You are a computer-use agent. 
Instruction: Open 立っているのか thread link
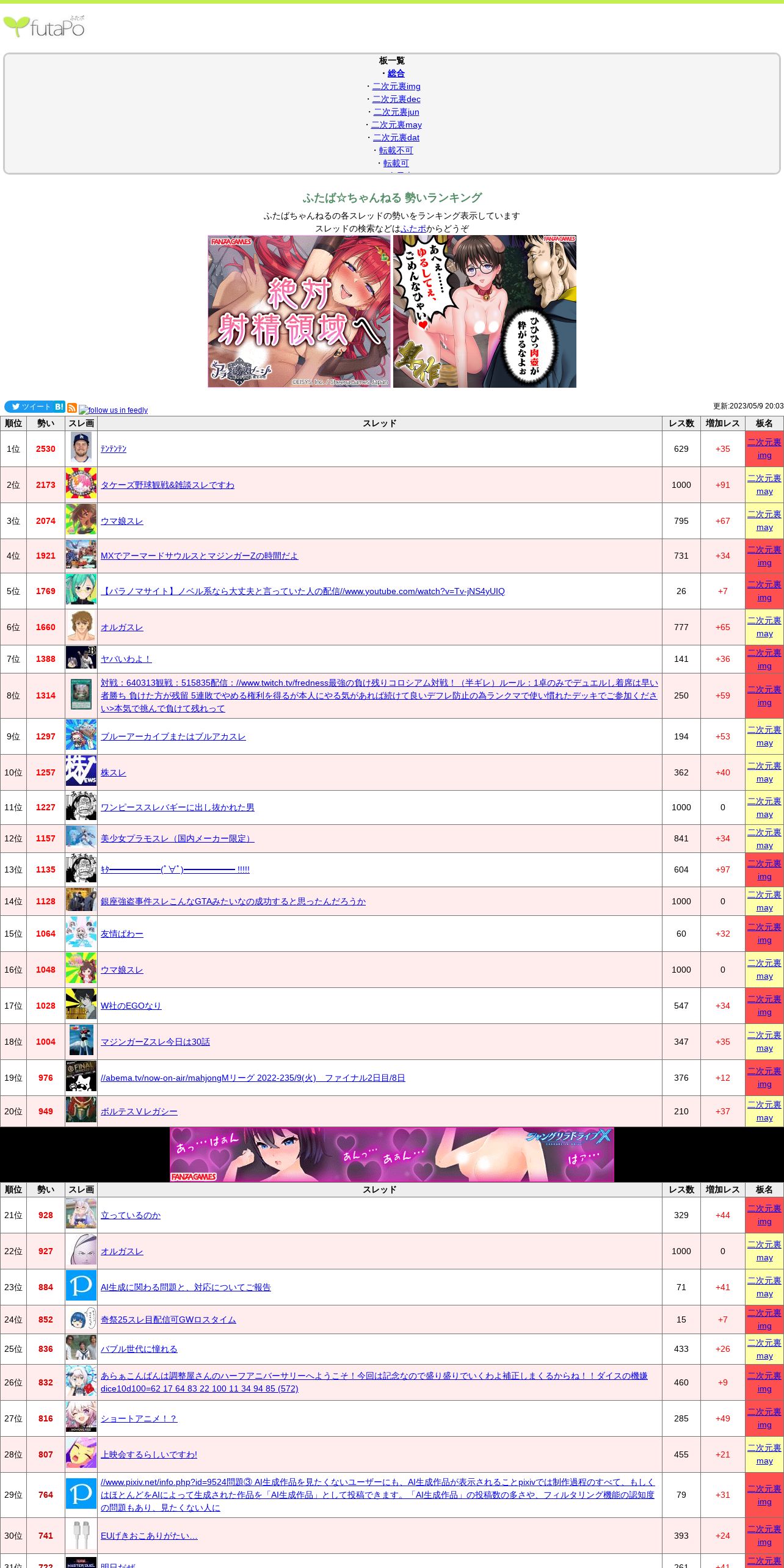[x=130, y=1215]
